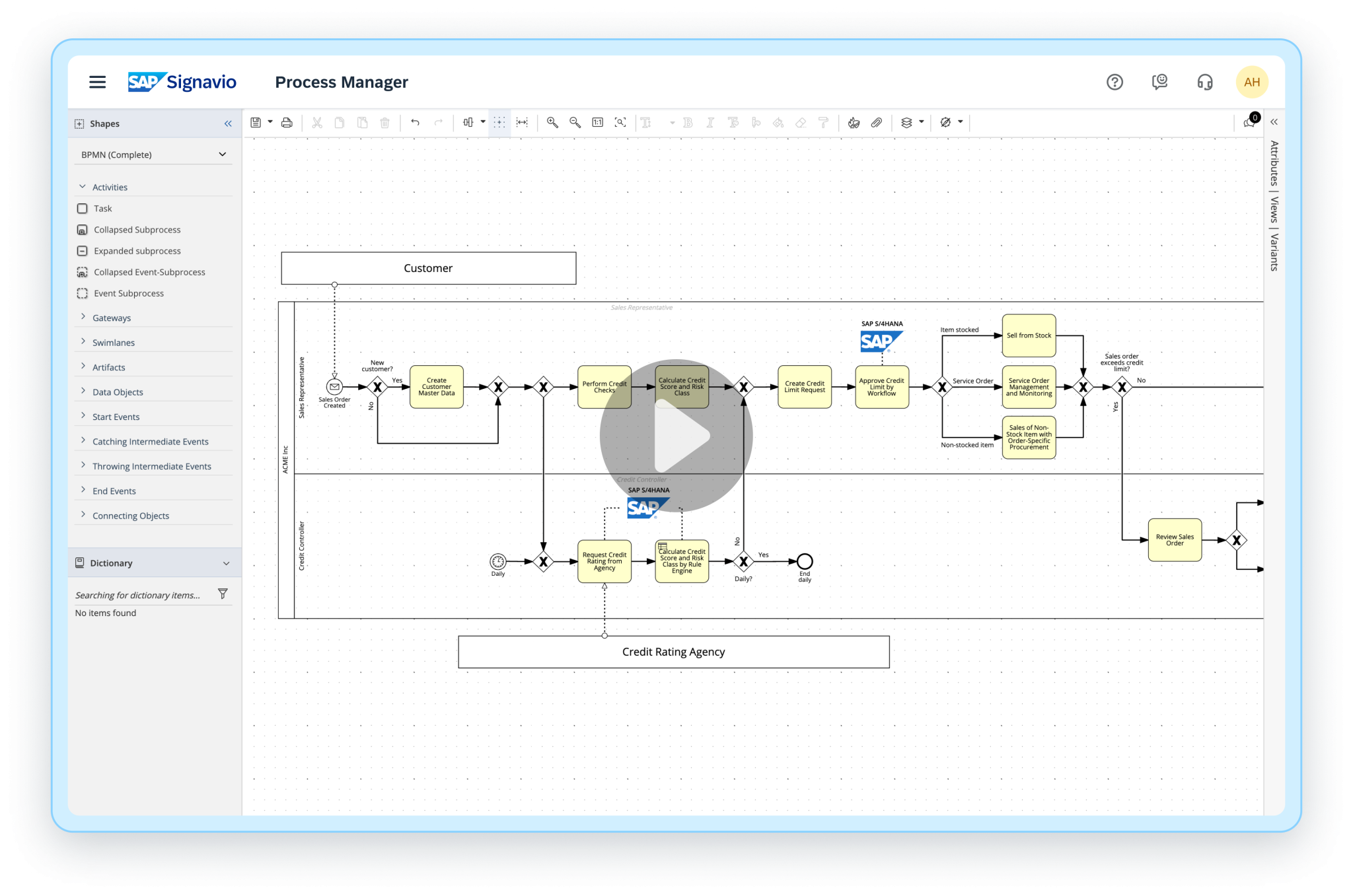Click the AH user avatar button
1353x896 pixels.
(1251, 82)
